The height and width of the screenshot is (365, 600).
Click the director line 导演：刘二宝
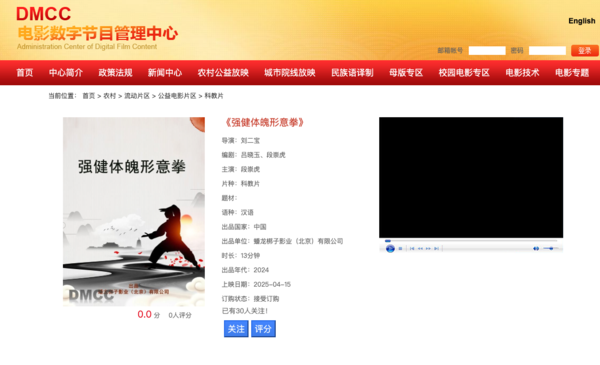coord(241,140)
